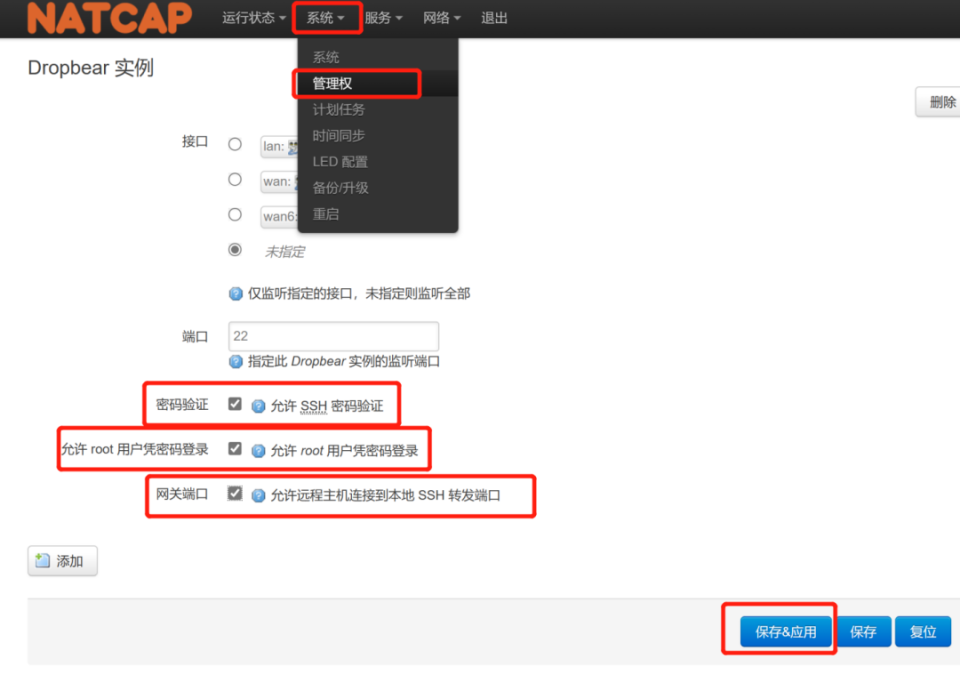Toggle 允许 root 用户凭密码登录 checkbox
960x675 pixels.
coord(235,448)
